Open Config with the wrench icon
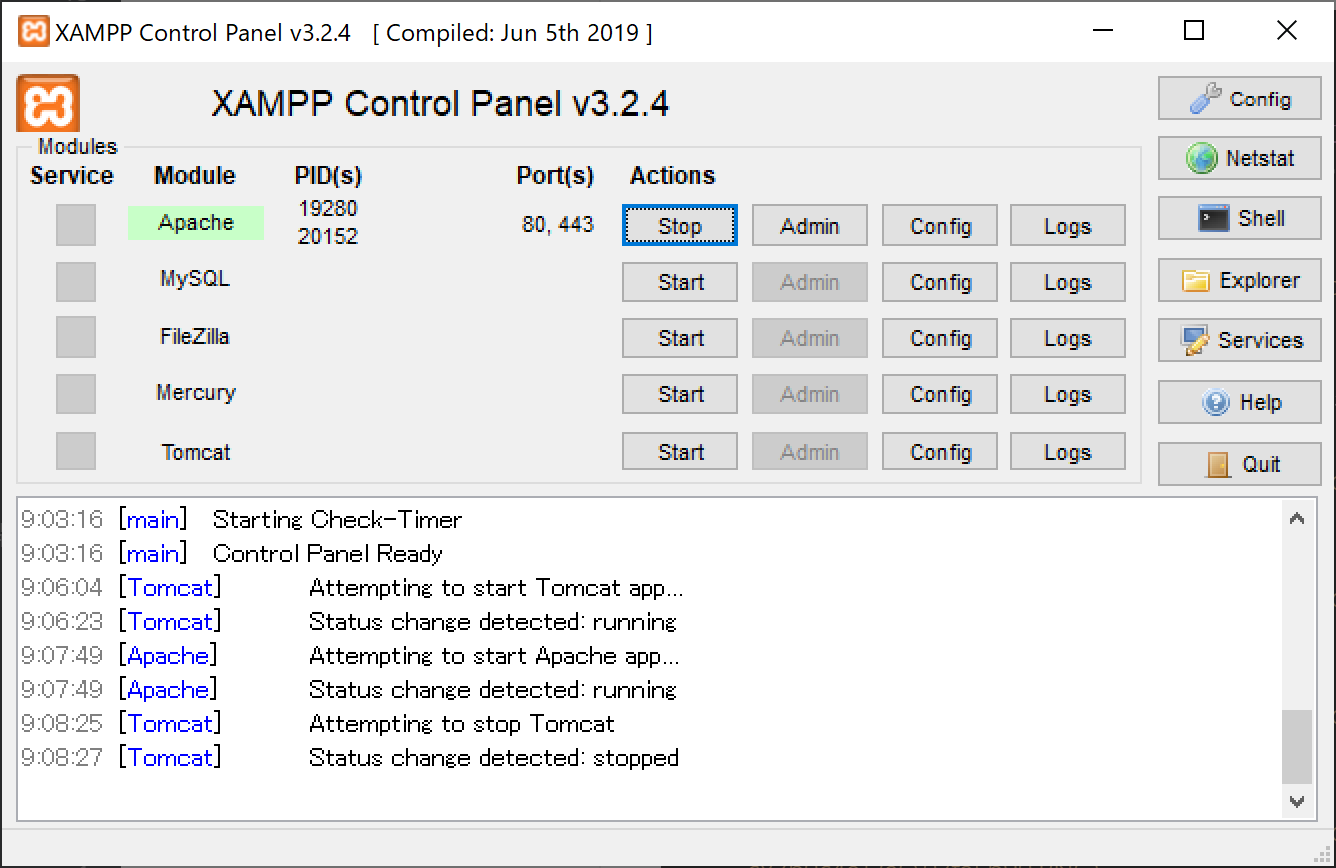The height and width of the screenshot is (868, 1336). 1240,99
